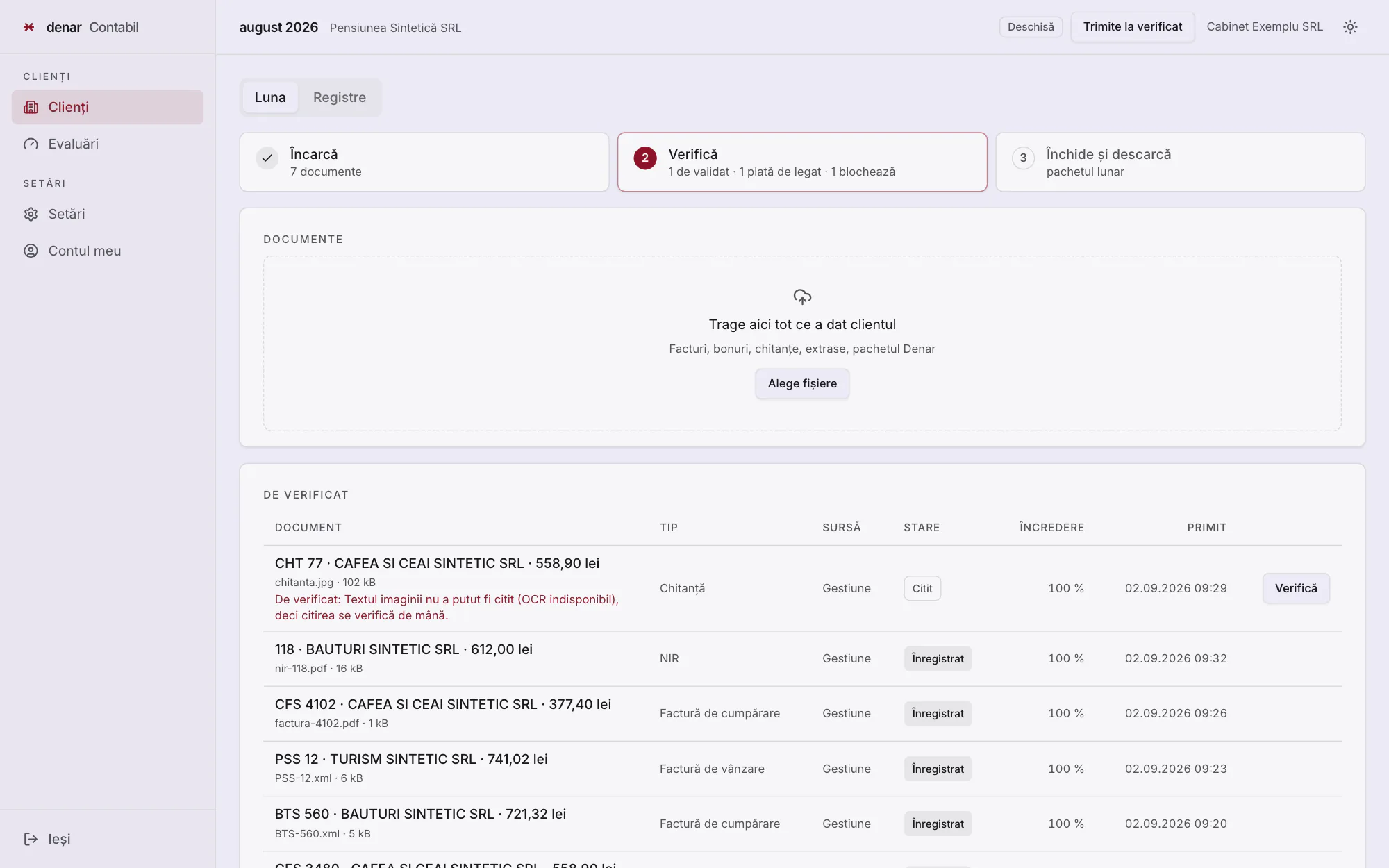The height and width of the screenshot is (868, 1389).
Task: Open Setări in the sidebar
Action: pos(108,214)
